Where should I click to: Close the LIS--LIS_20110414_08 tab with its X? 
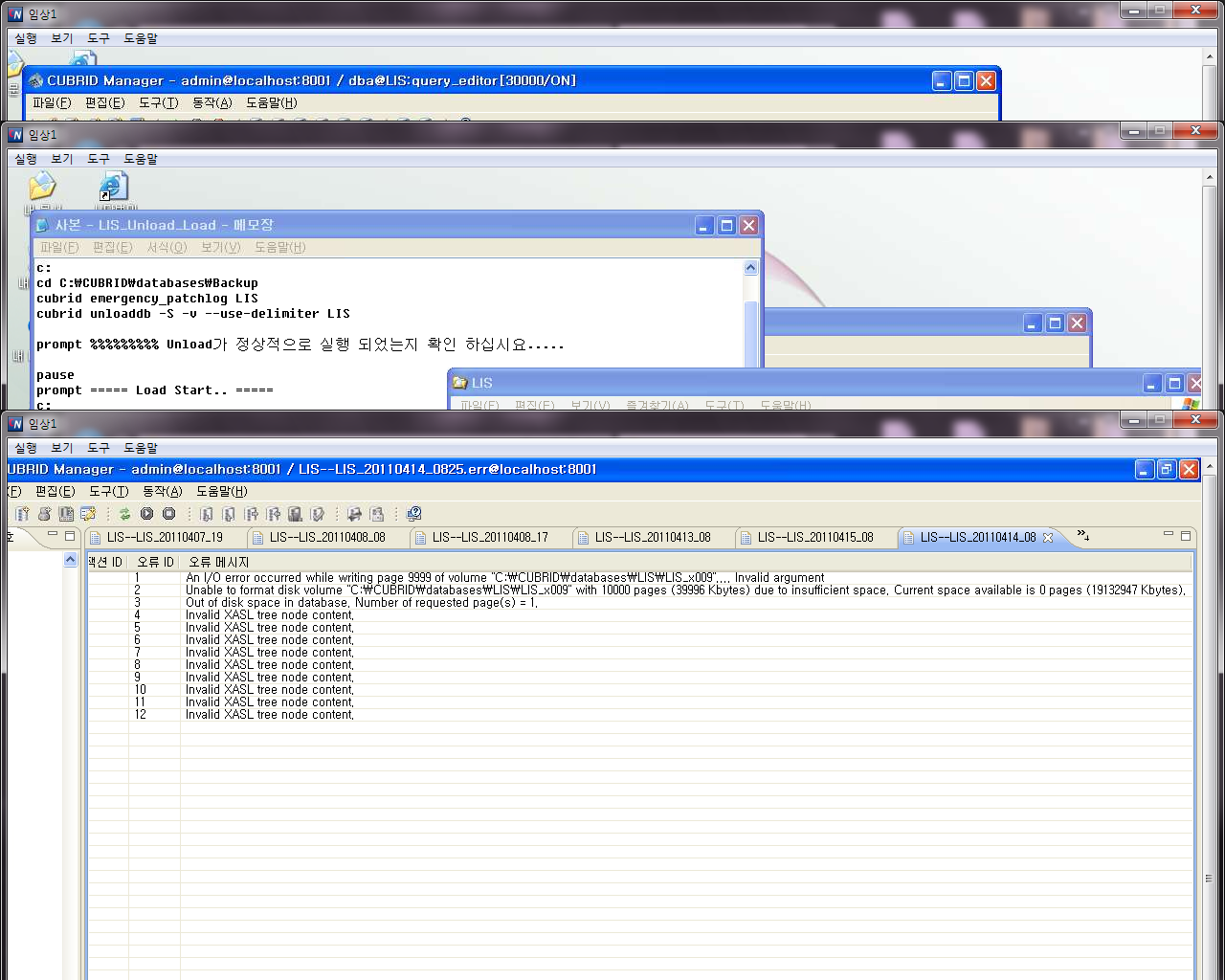1048,538
